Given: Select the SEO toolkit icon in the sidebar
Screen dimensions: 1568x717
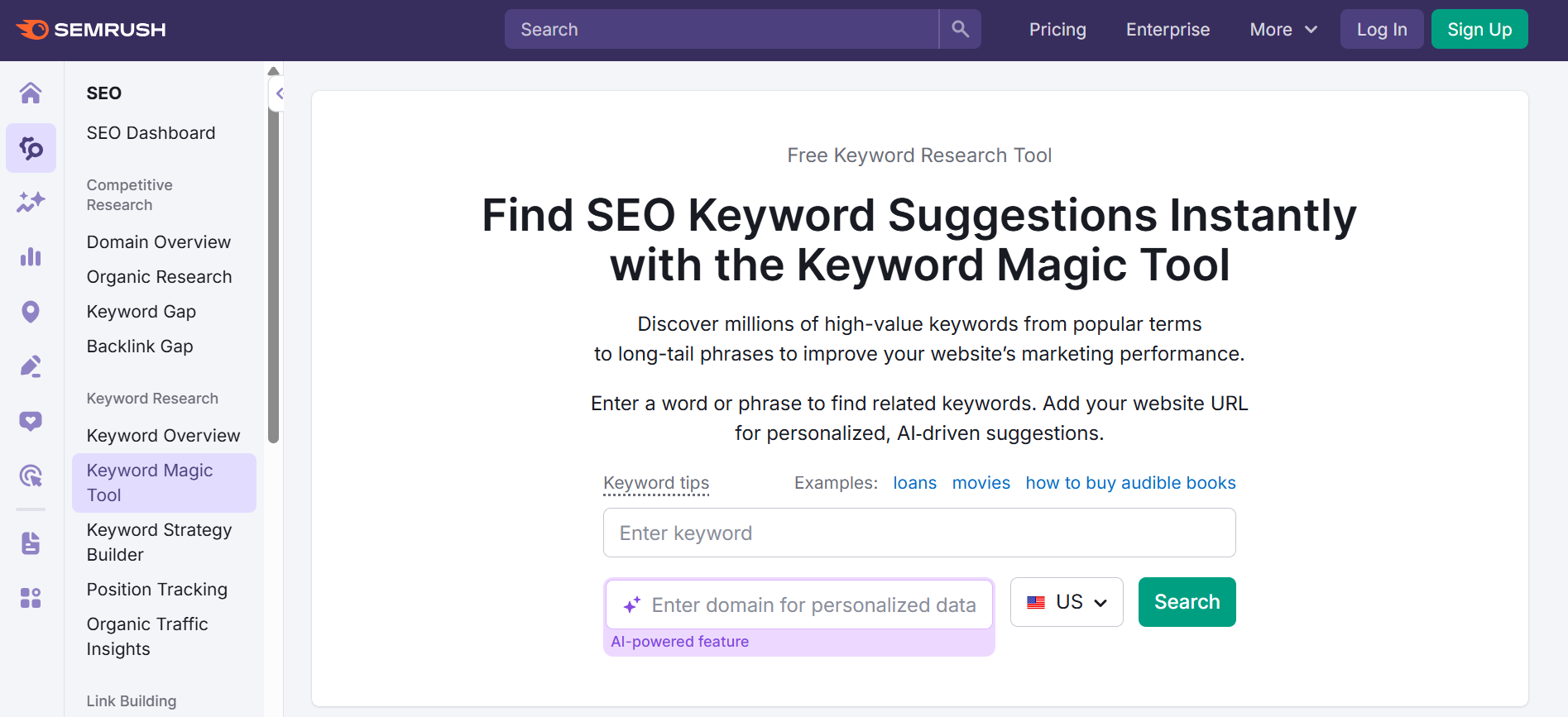Looking at the screenshot, I should pyautogui.click(x=31, y=148).
